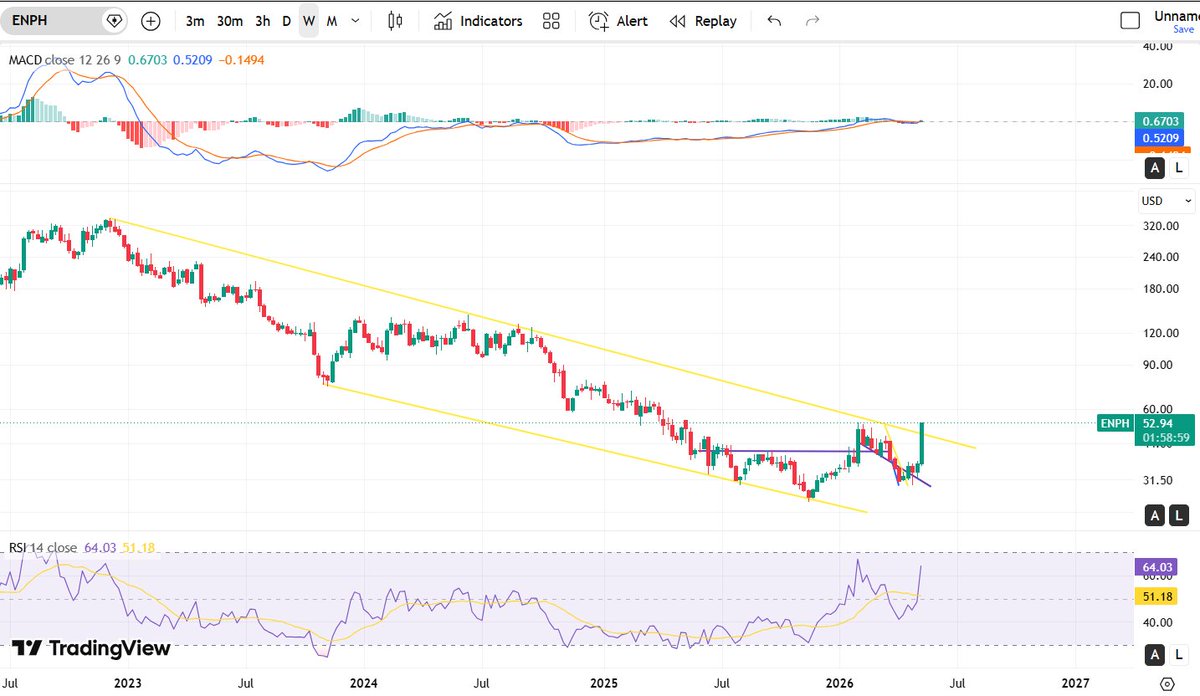Select the W weekly timeframe
1200x696 pixels.
click(309, 21)
